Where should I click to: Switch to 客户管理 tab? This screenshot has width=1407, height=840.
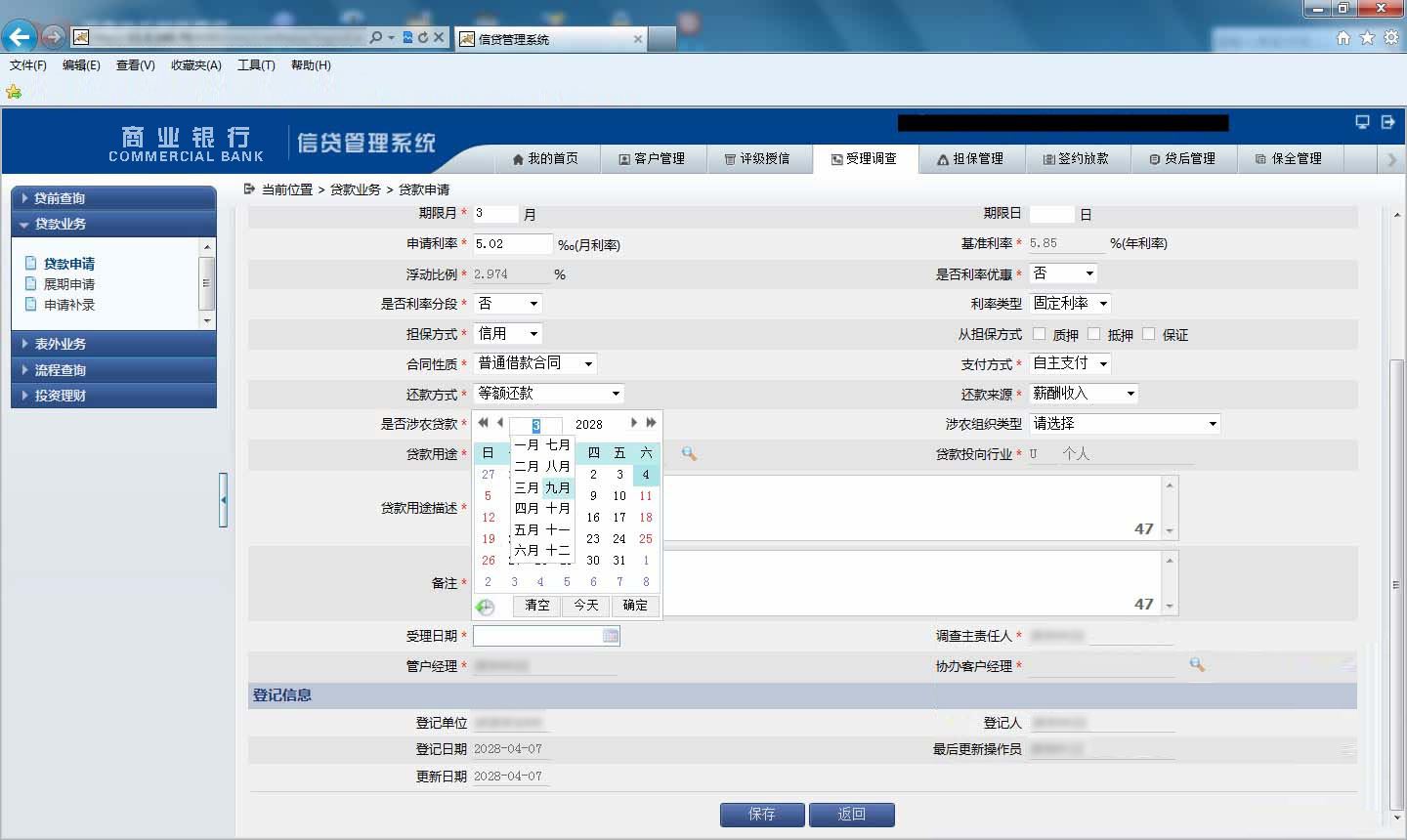[652, 158]
